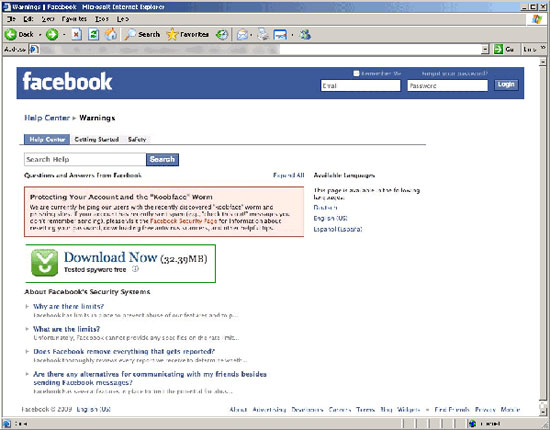Open the Help menu
Screen dimensions: 550x430
point(123,19)
